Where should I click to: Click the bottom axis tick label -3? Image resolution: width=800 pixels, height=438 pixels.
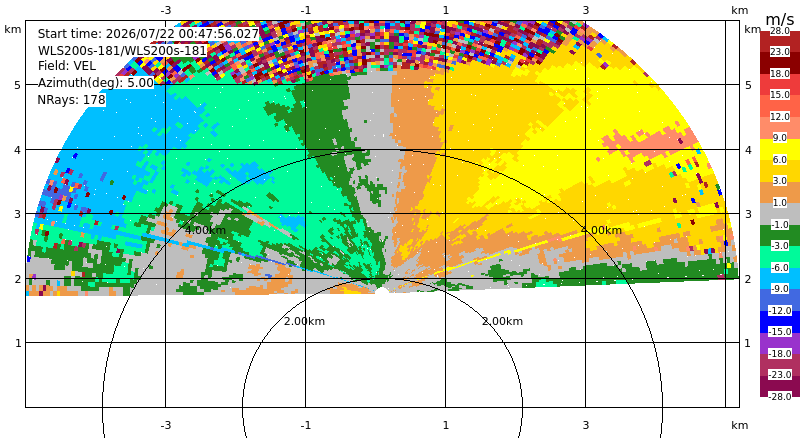click(x=165, y=425)
